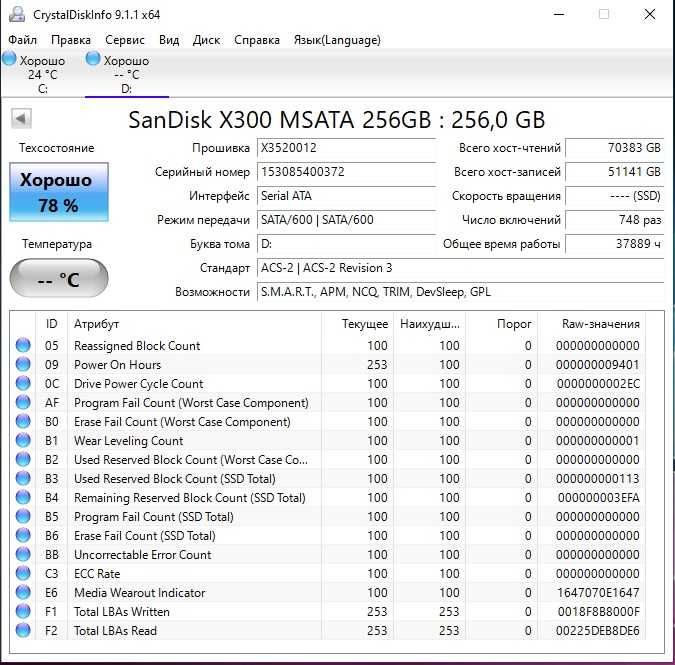Click the serial number field 153085400372
675x665 pixels.
point(347,172)
